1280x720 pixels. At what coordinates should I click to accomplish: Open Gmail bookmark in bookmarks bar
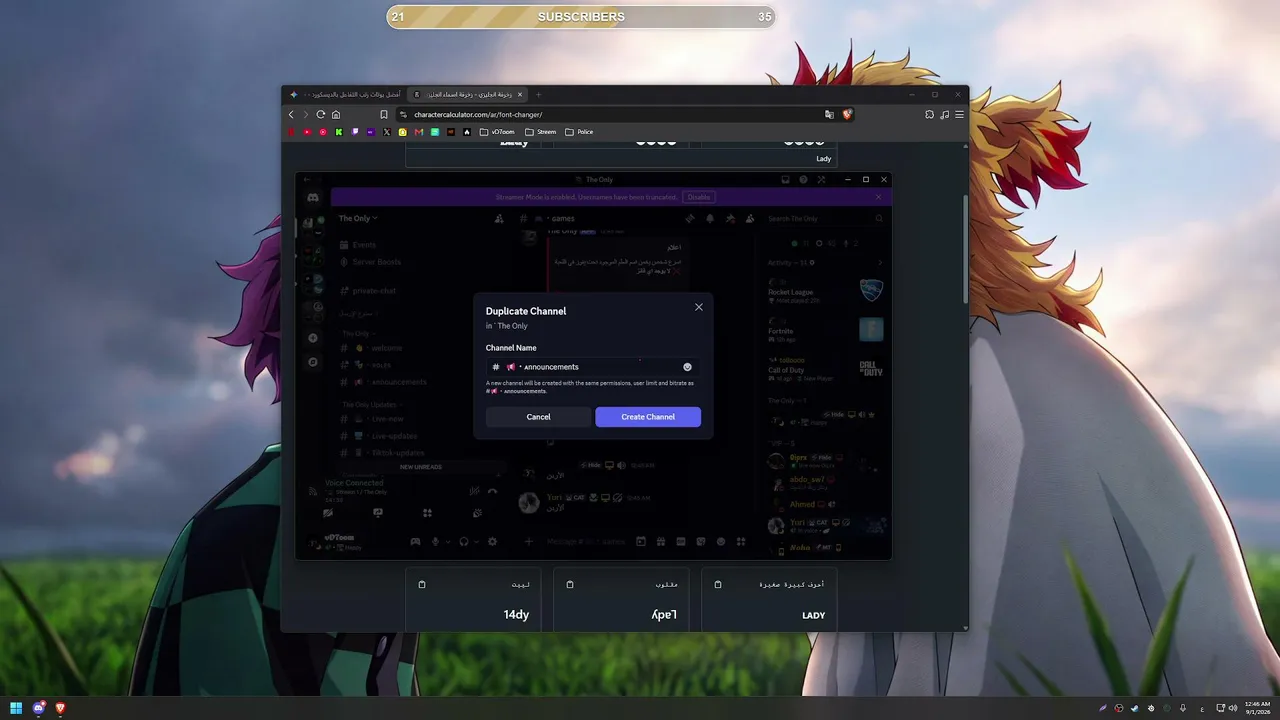(419, 132)
